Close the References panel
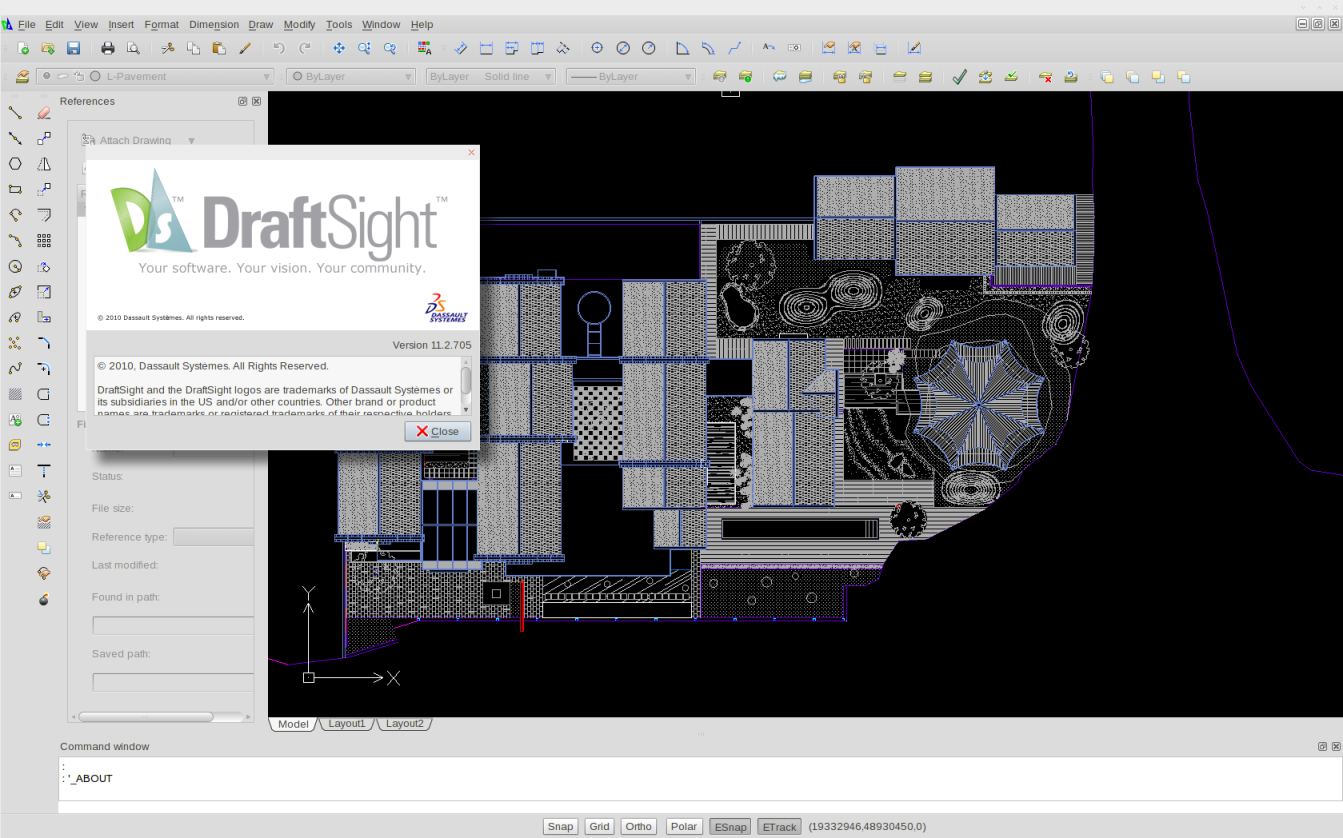 256,101
